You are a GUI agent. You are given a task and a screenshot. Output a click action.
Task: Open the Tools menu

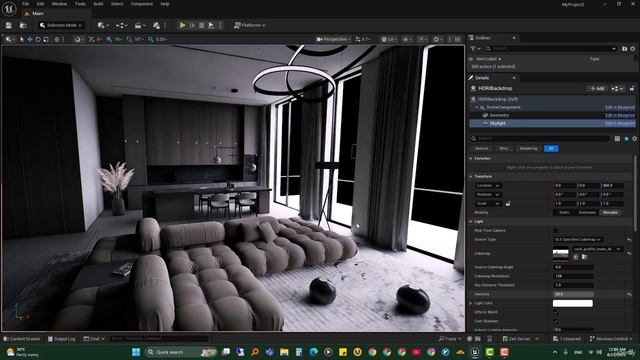click(x=80, y=4)
